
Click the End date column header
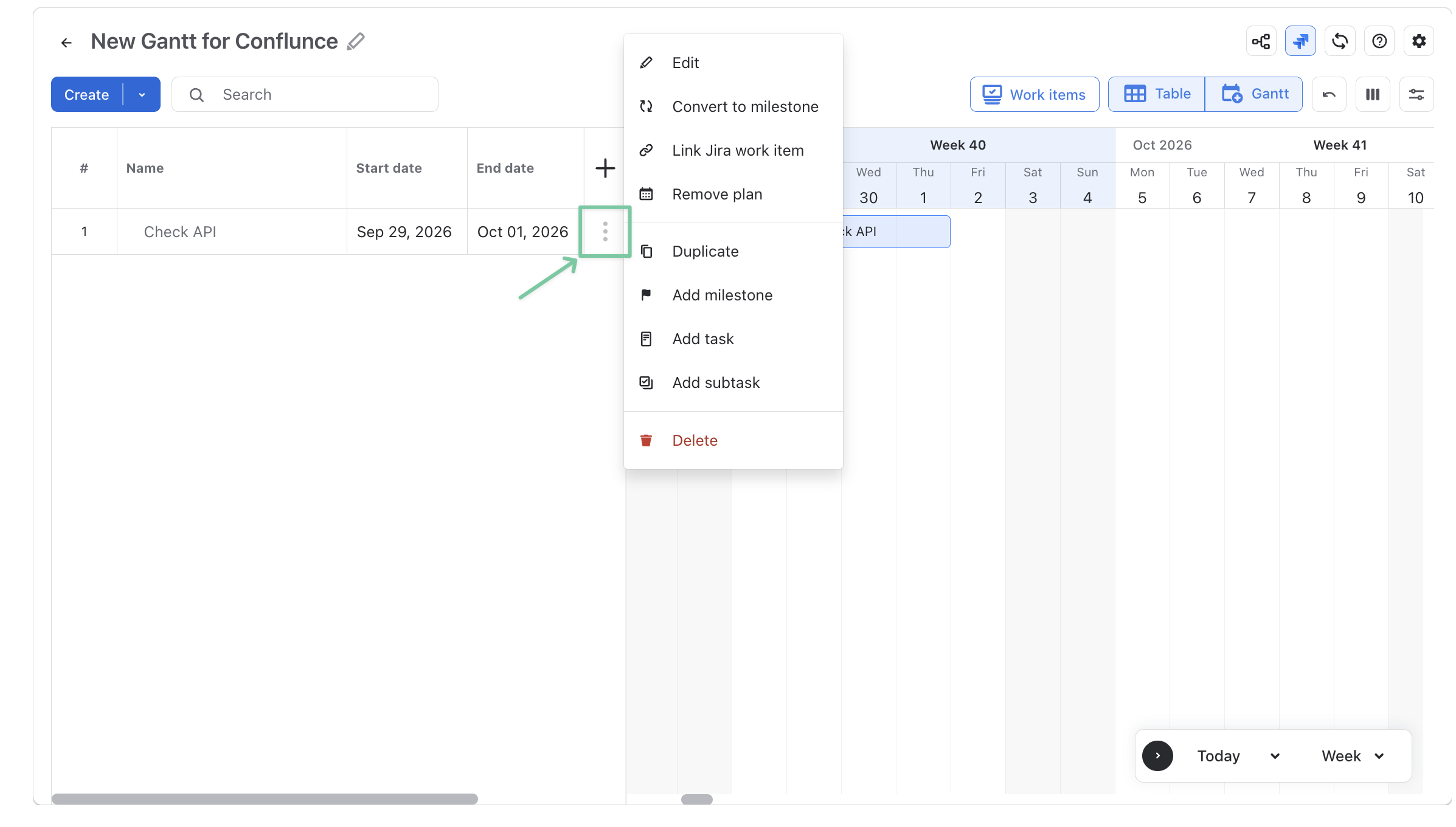tap(525, 168)
